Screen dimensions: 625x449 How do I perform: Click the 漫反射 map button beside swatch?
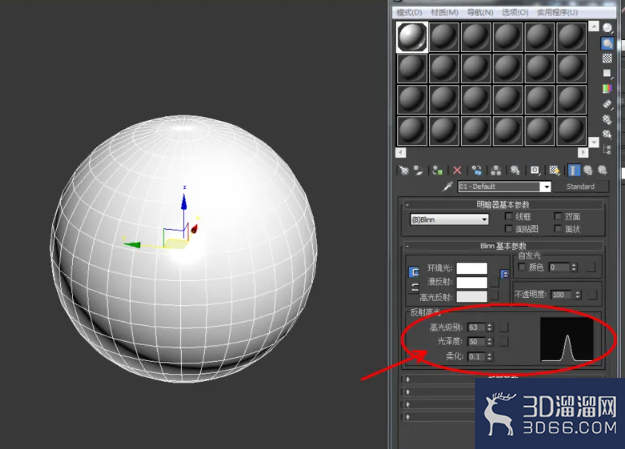[x=495, y=282]
